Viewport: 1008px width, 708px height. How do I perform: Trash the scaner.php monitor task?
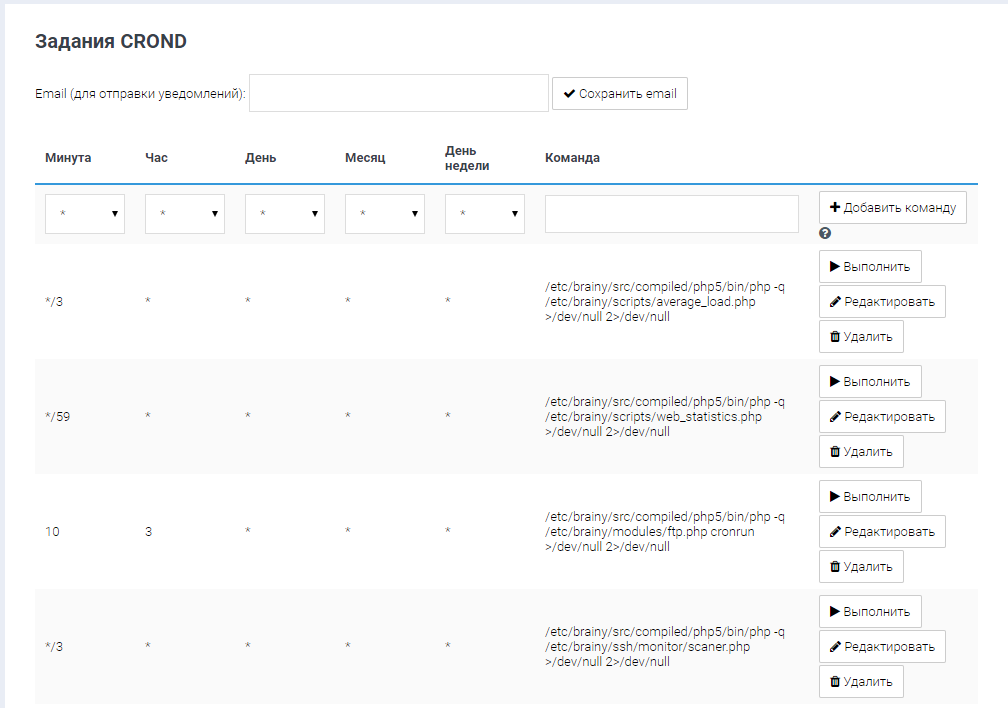pos(861,682)
